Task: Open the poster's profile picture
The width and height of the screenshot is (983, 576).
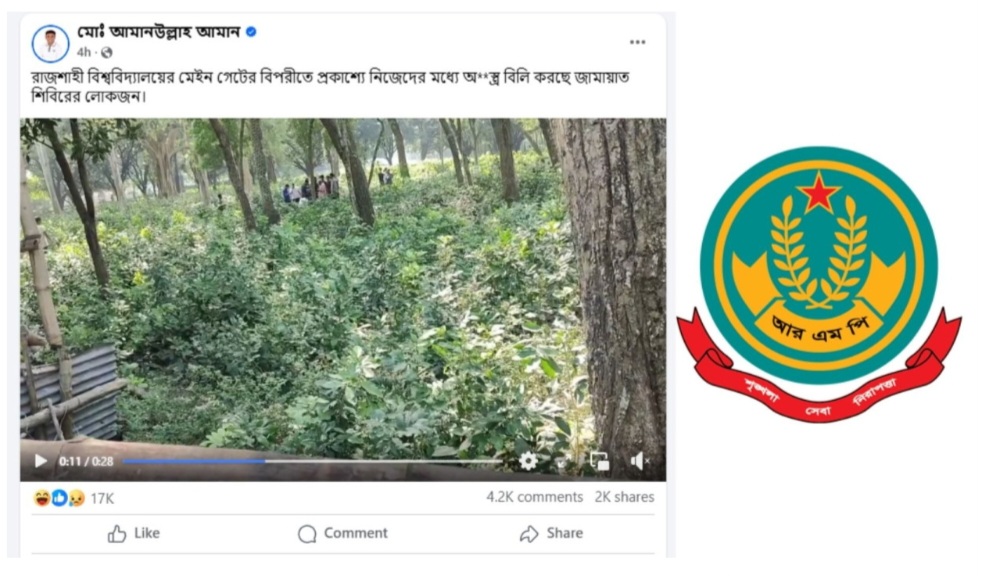Action: 50,44
